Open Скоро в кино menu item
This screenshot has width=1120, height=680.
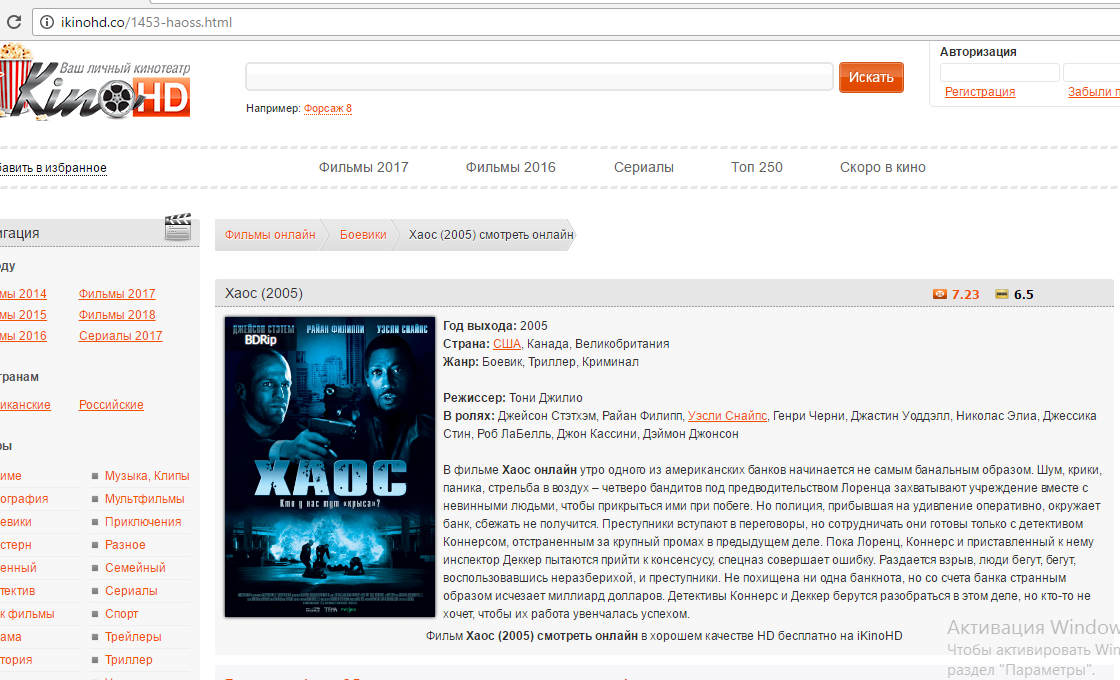tap(883, 167)
